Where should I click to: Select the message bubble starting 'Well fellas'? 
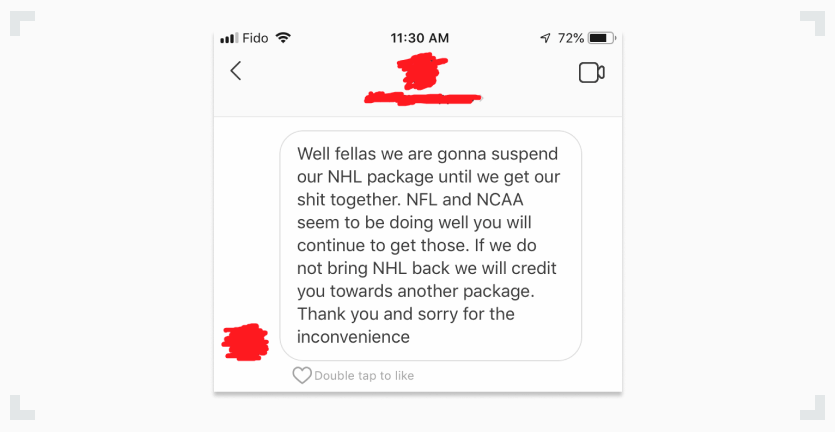pyautogui.click(x=430, y=246)
